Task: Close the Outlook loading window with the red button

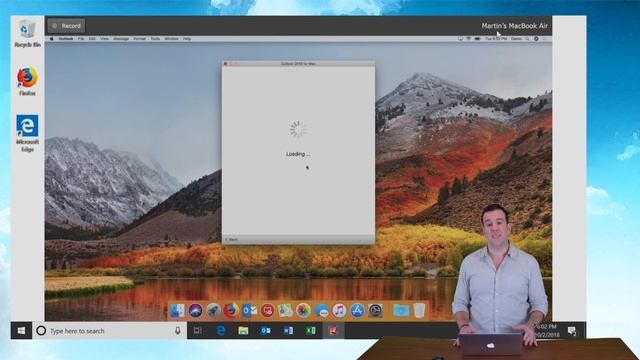Action: click(x=225, y=64)
